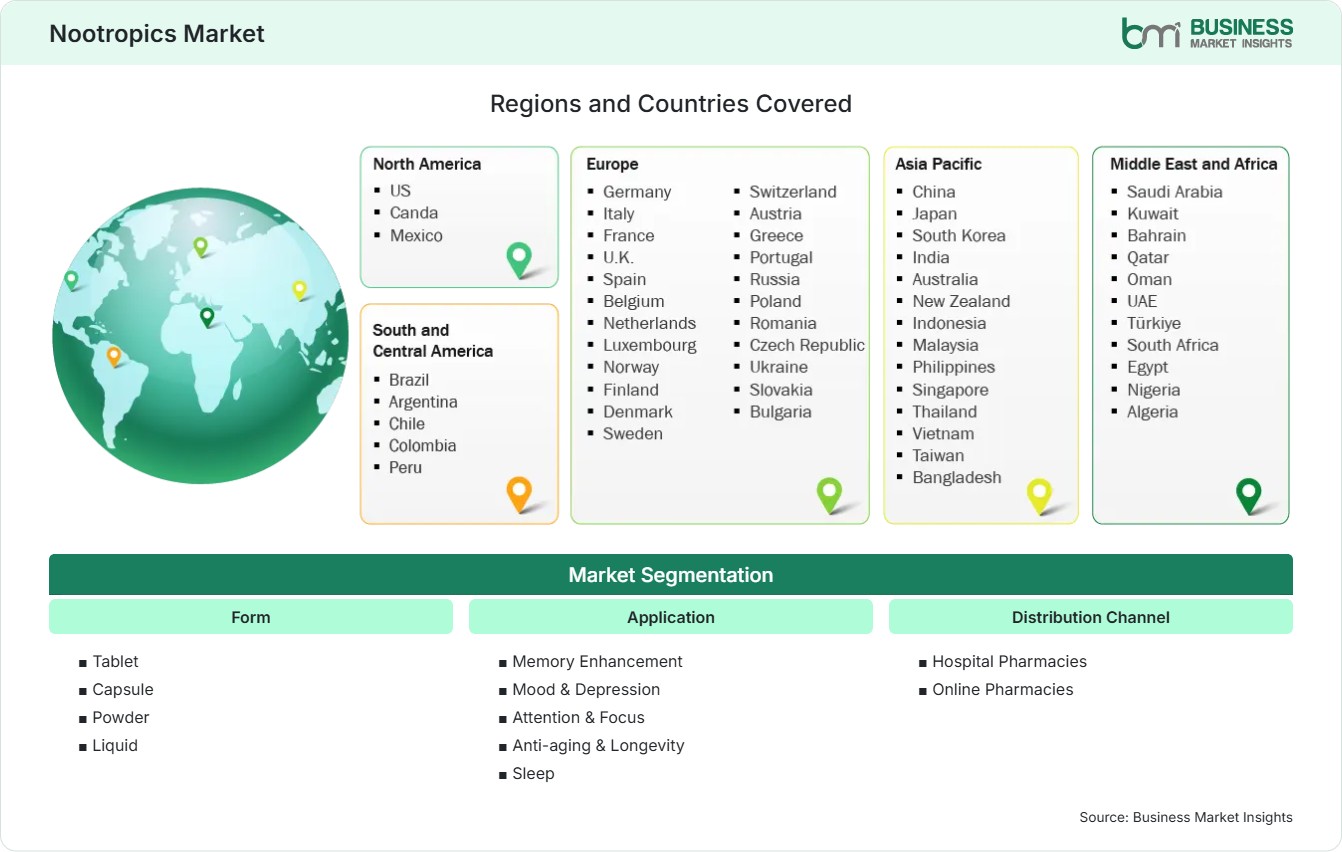This screenshot has height=852, width=1342.
Task: Click 'Attention & Focus' under Application
Action: [579, 717]
